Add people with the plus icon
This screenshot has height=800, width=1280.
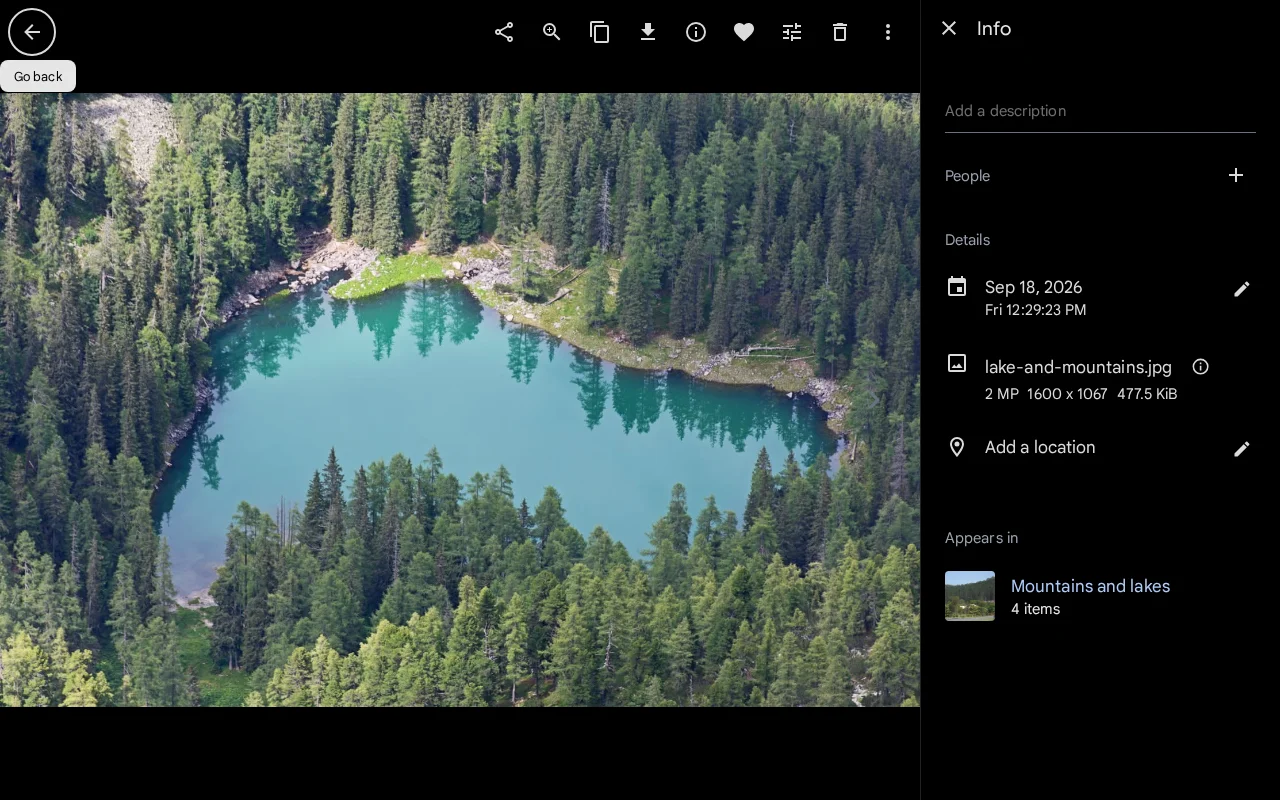point(1236,176)
